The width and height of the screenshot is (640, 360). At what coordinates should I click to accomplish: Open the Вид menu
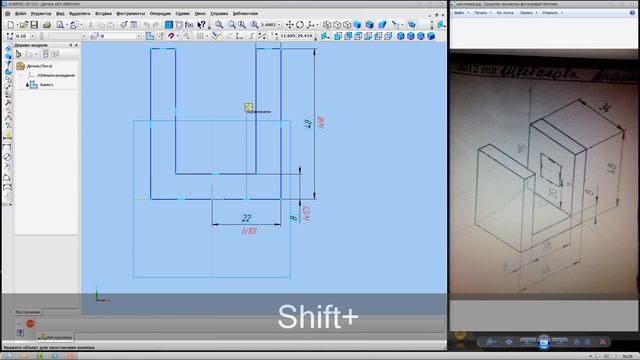(x=60, y=13)
